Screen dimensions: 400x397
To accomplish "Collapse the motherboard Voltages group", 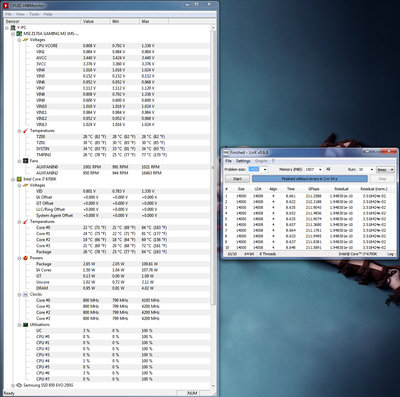I will (x=19, y=40).
